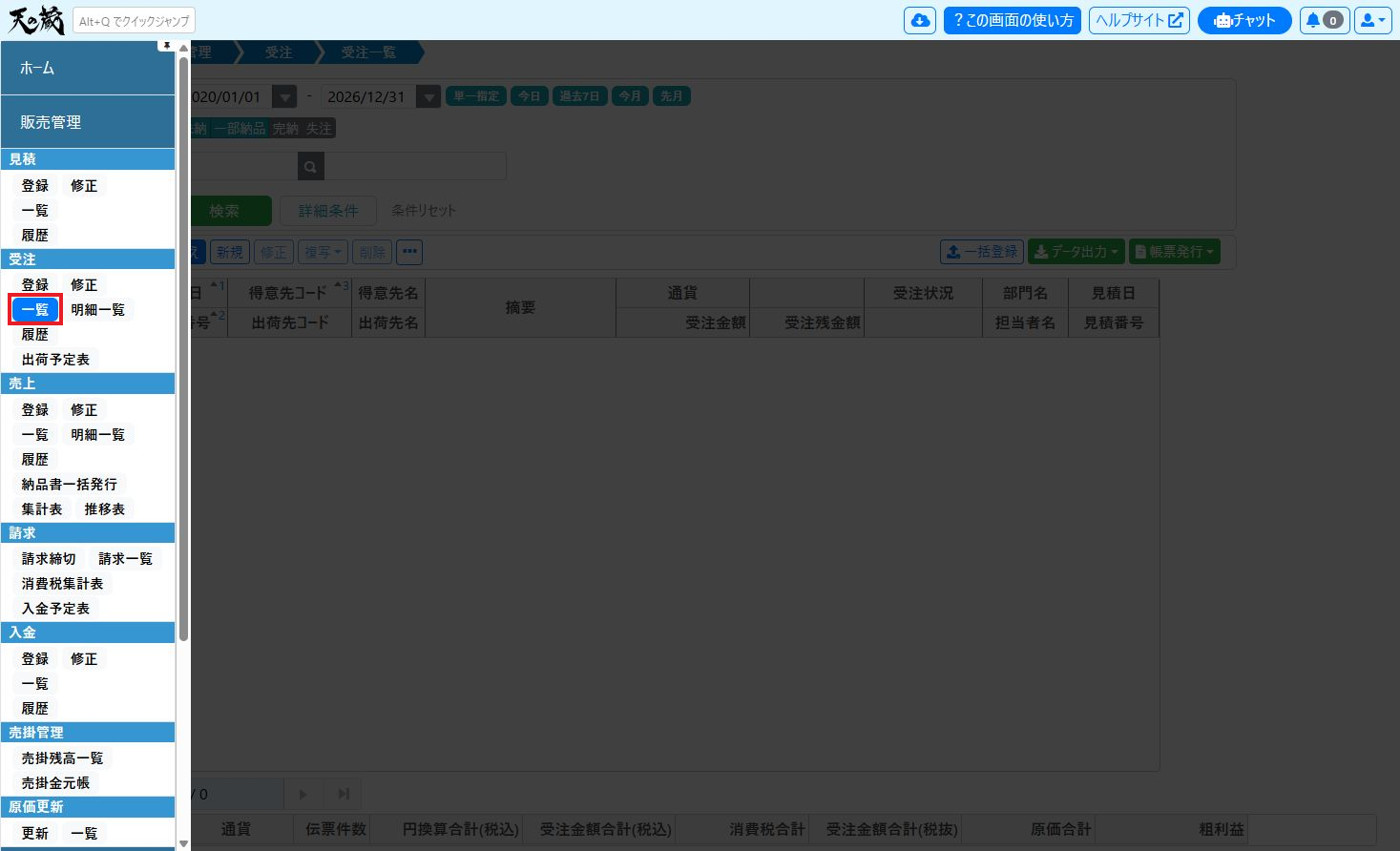1400x851 pixels.
Task: Open the チャット robot button
Action: pos(1244,20)
